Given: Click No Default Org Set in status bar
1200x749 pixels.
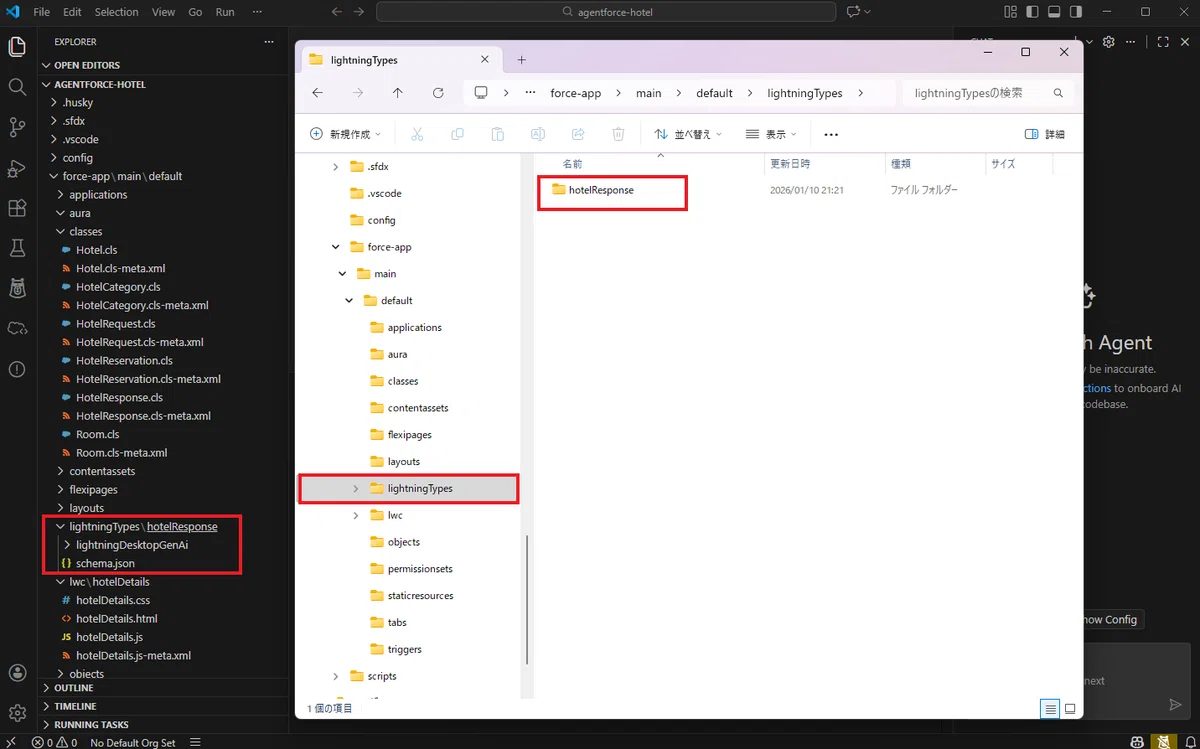Looking at the screenshot, I should click(x=133, y=743).
